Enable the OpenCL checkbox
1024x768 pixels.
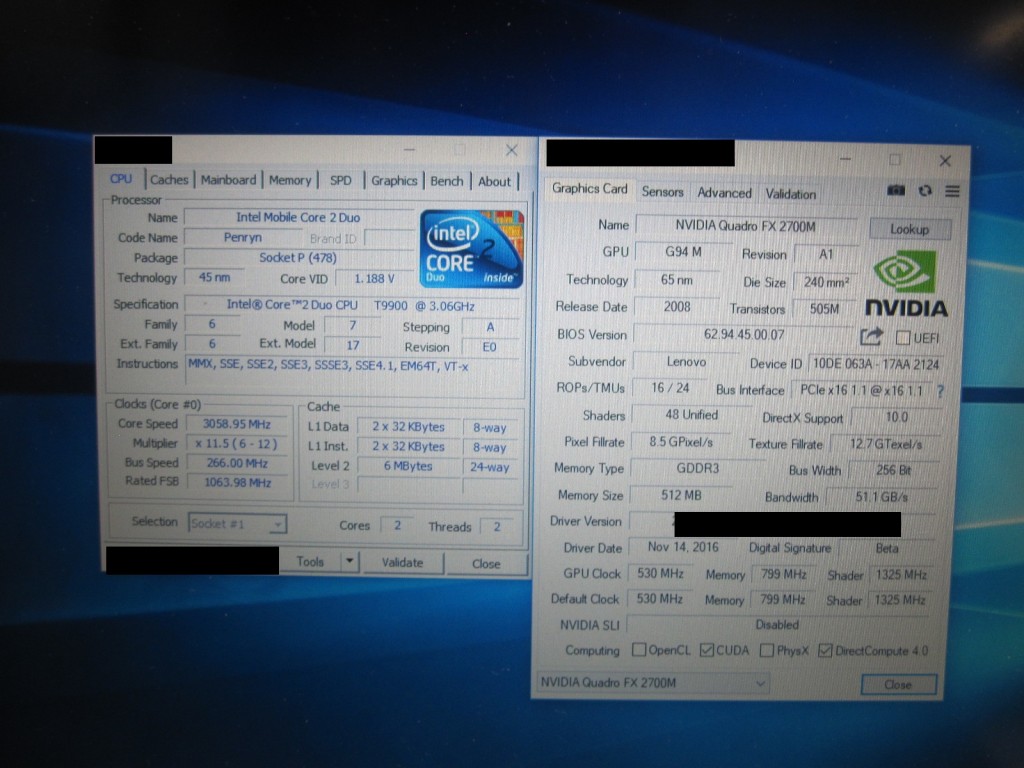click(639, 651)
